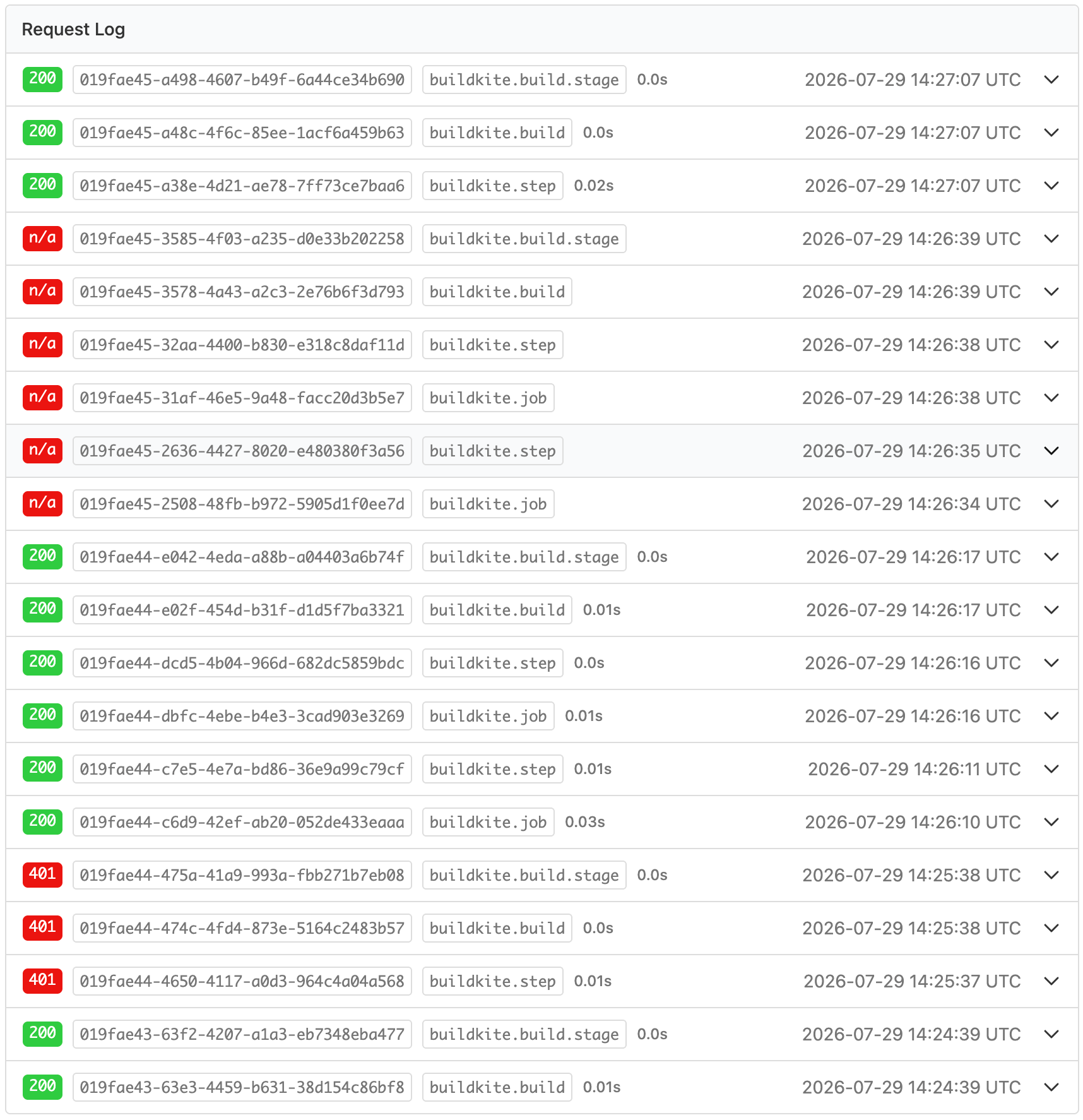Expand row 019fae45-31af-46e5-9a48-facc20d3b5e7 details
Viewport: 1083px width, 1120px height.
tap(1051, 398)
